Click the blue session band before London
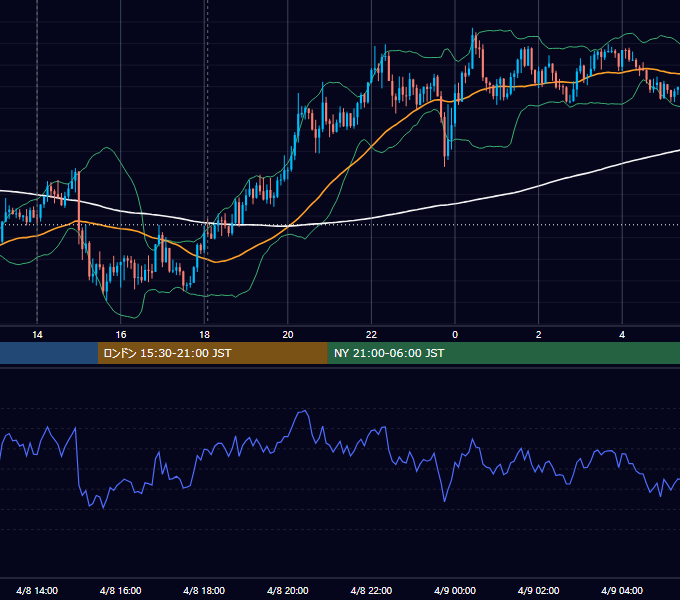Viewport: 680px width, 600px height. (x=49, y=353)
